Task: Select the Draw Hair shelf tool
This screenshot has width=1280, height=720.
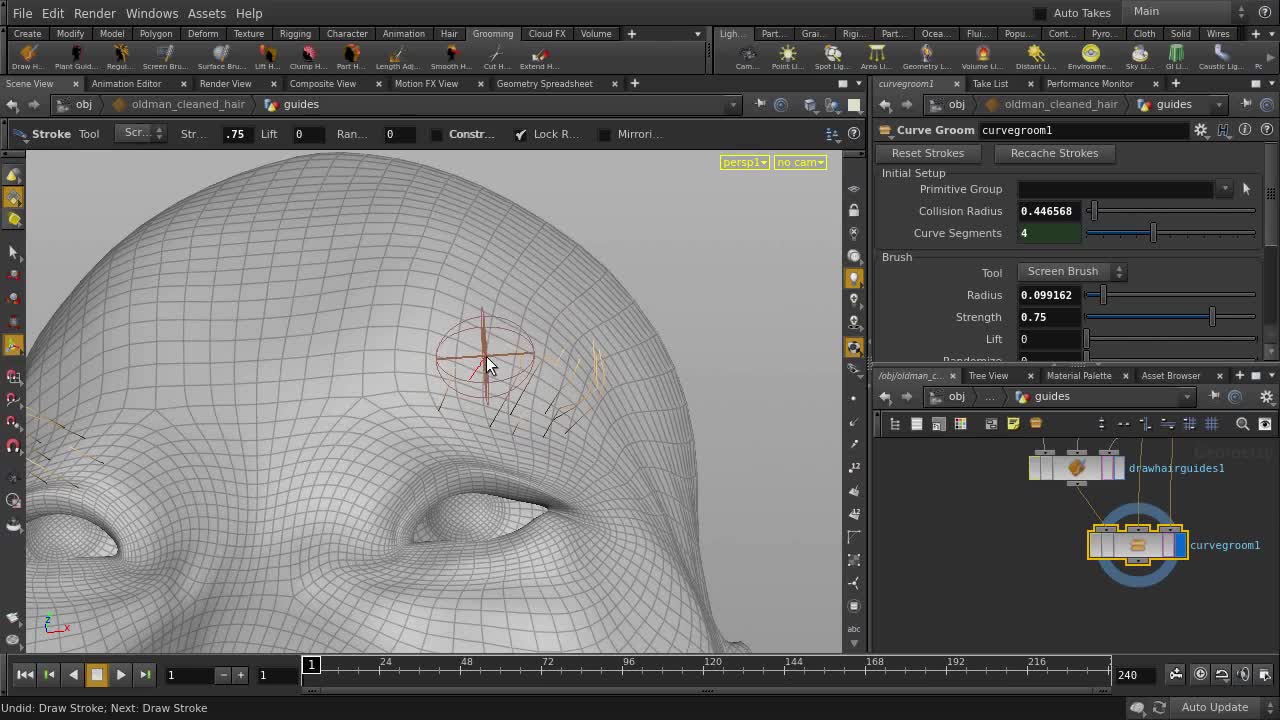Action: tap(28, 57)
